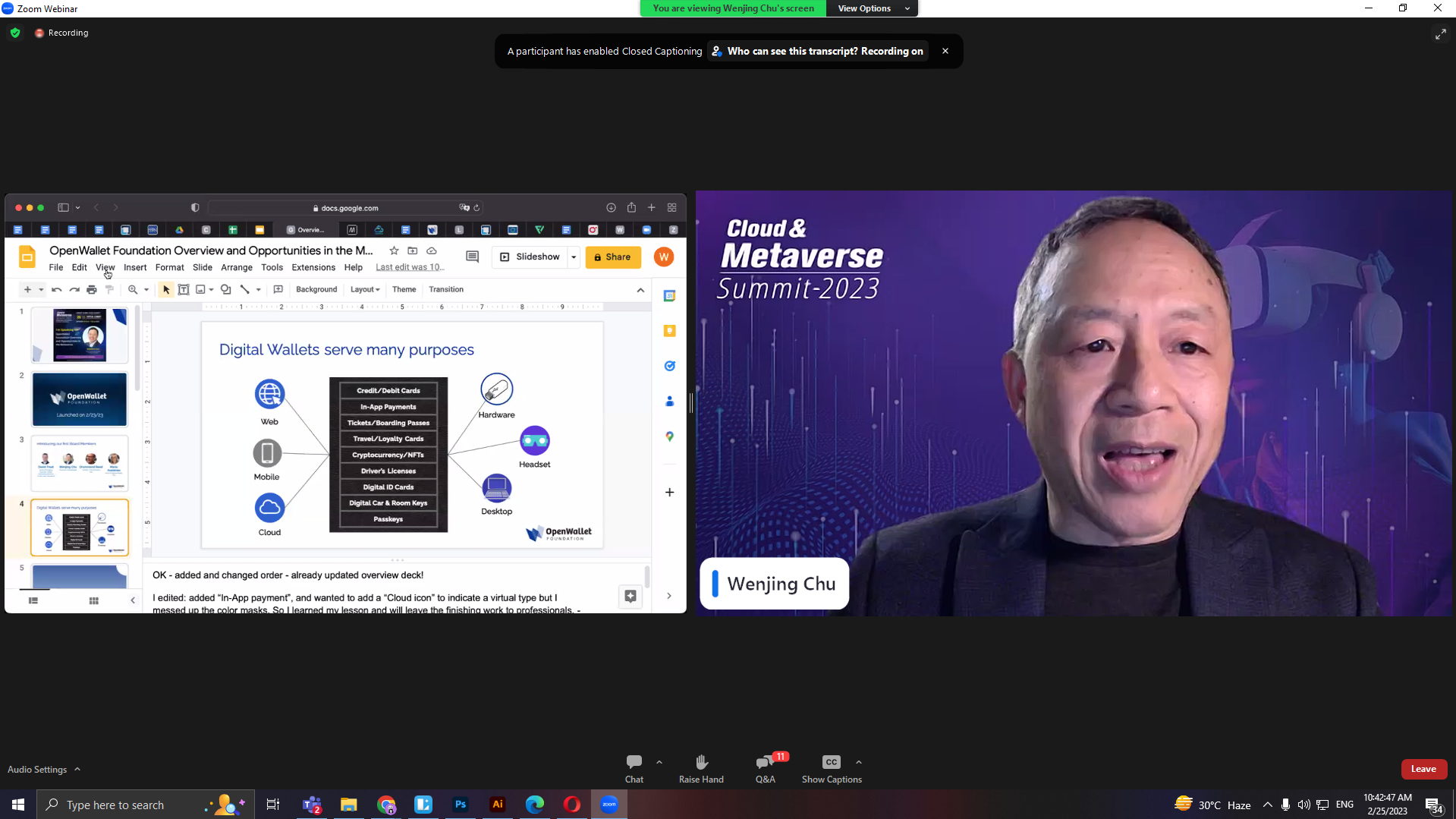Open Photoshop from the taskbar
The width and height of the screenshot is (1456, 819).
[461, 805]
